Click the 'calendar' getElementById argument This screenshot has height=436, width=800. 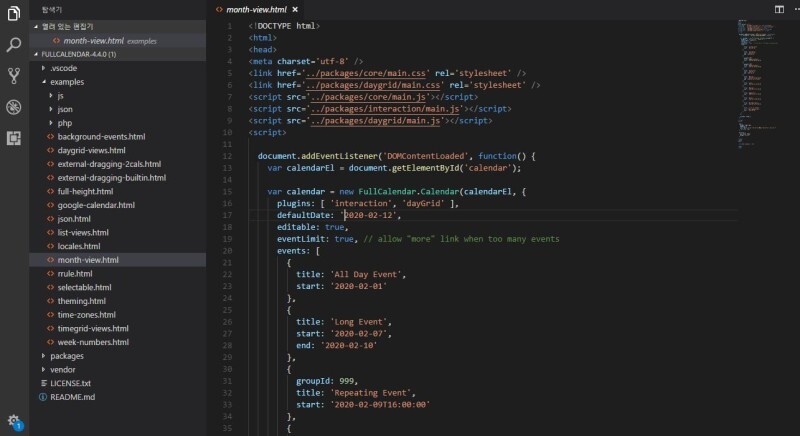tap(488, 168)
